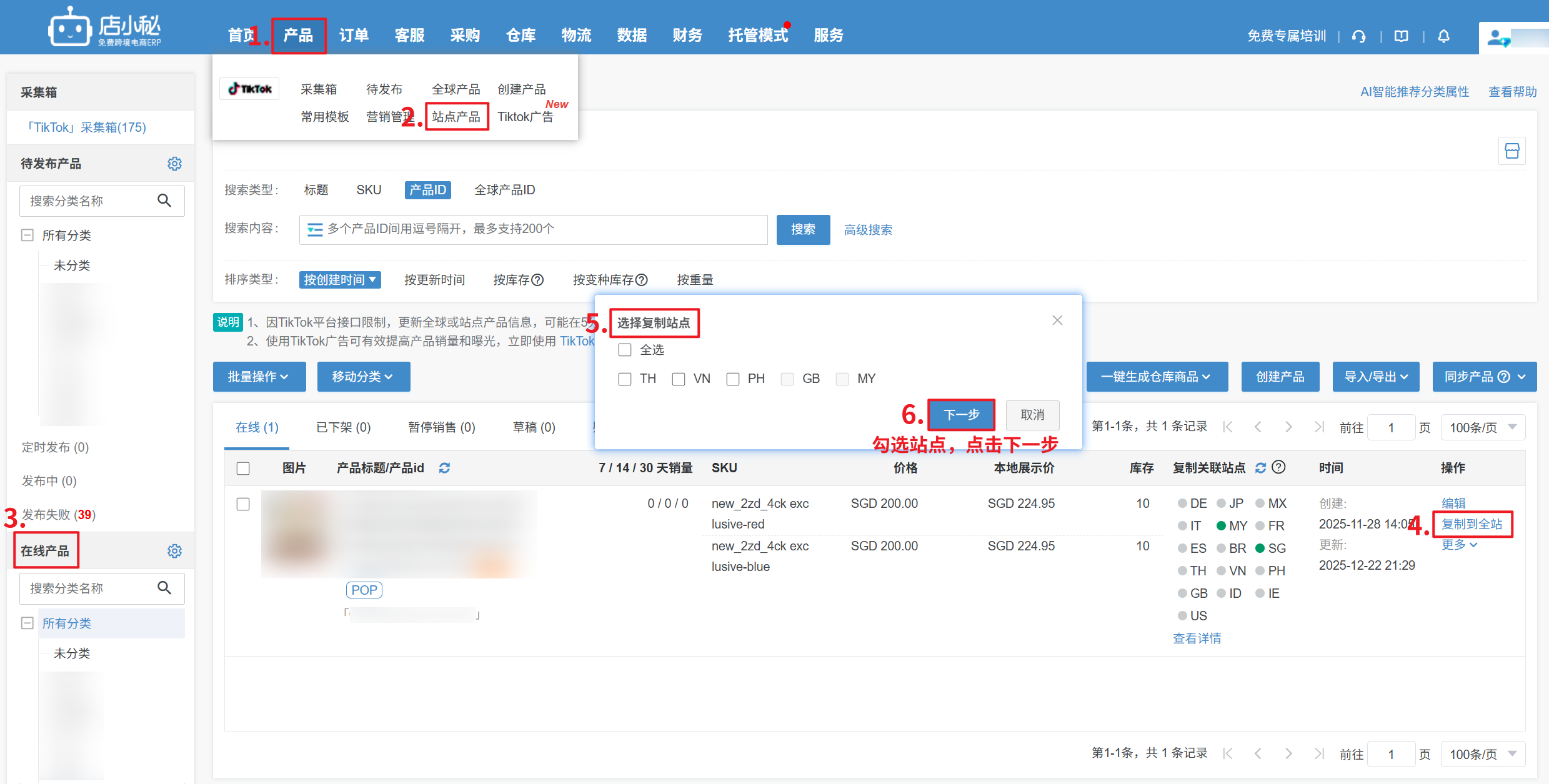Refresh product title column sync icon

(x=444, y=468)
